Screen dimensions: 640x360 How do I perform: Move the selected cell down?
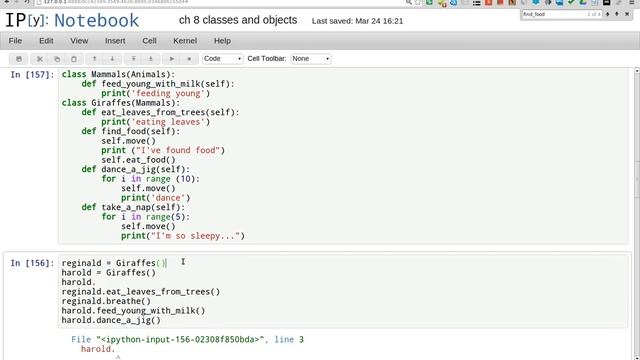pyautogui.click(x=112, y=59)
